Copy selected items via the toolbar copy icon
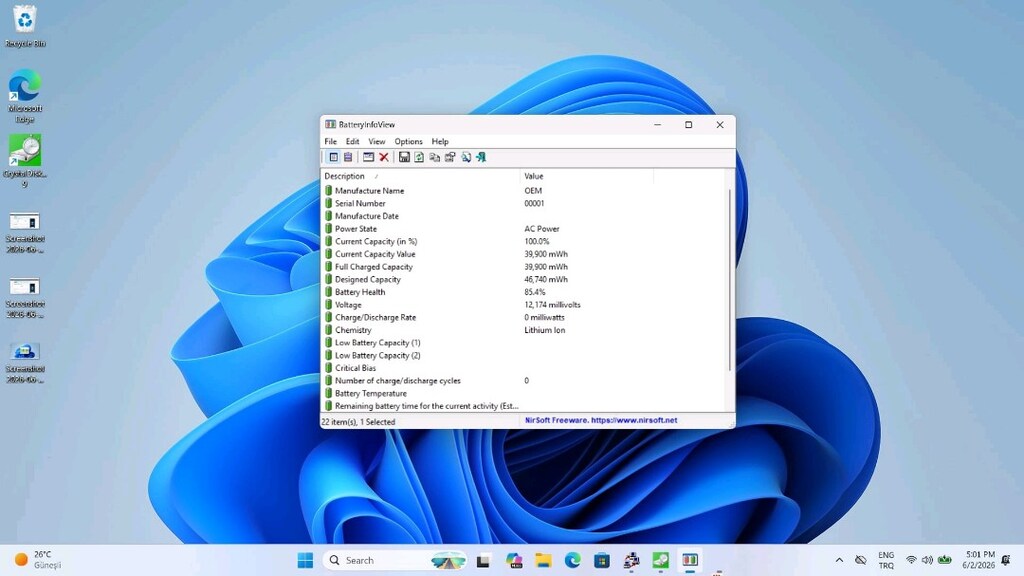Viewport: 1024px width, 576px height. point(434,157)
